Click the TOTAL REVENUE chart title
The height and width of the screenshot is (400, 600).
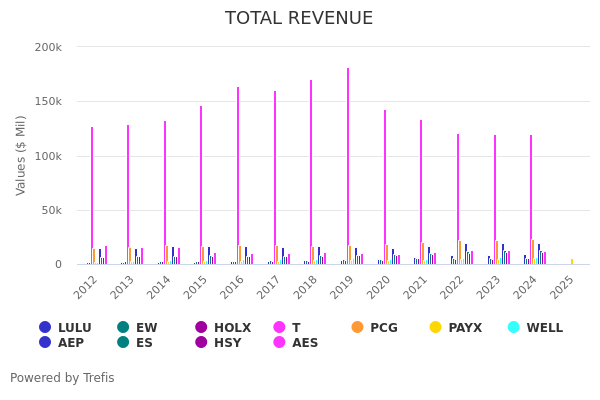[x=299, y=18]
